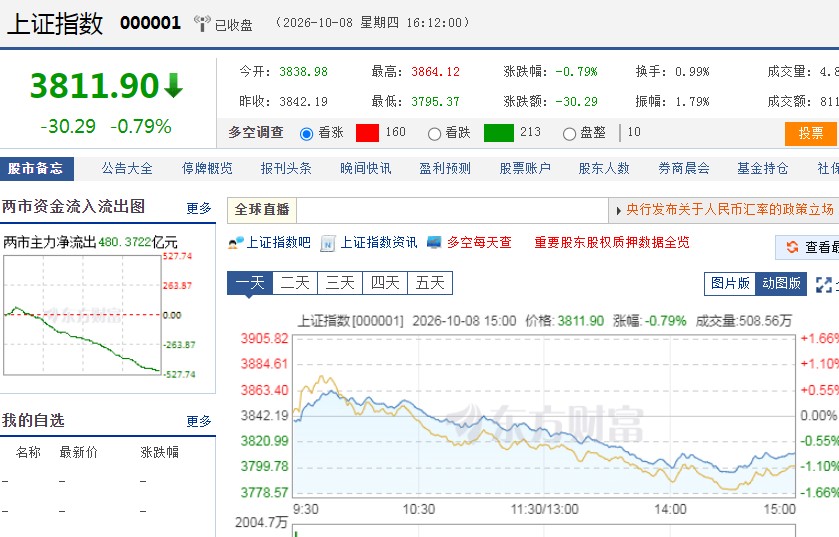Click the 名称 column header in 我的自选
Image resolution: width=839 pixels, height=537 pixels.
pyautogui.click(x=28, y=452)
